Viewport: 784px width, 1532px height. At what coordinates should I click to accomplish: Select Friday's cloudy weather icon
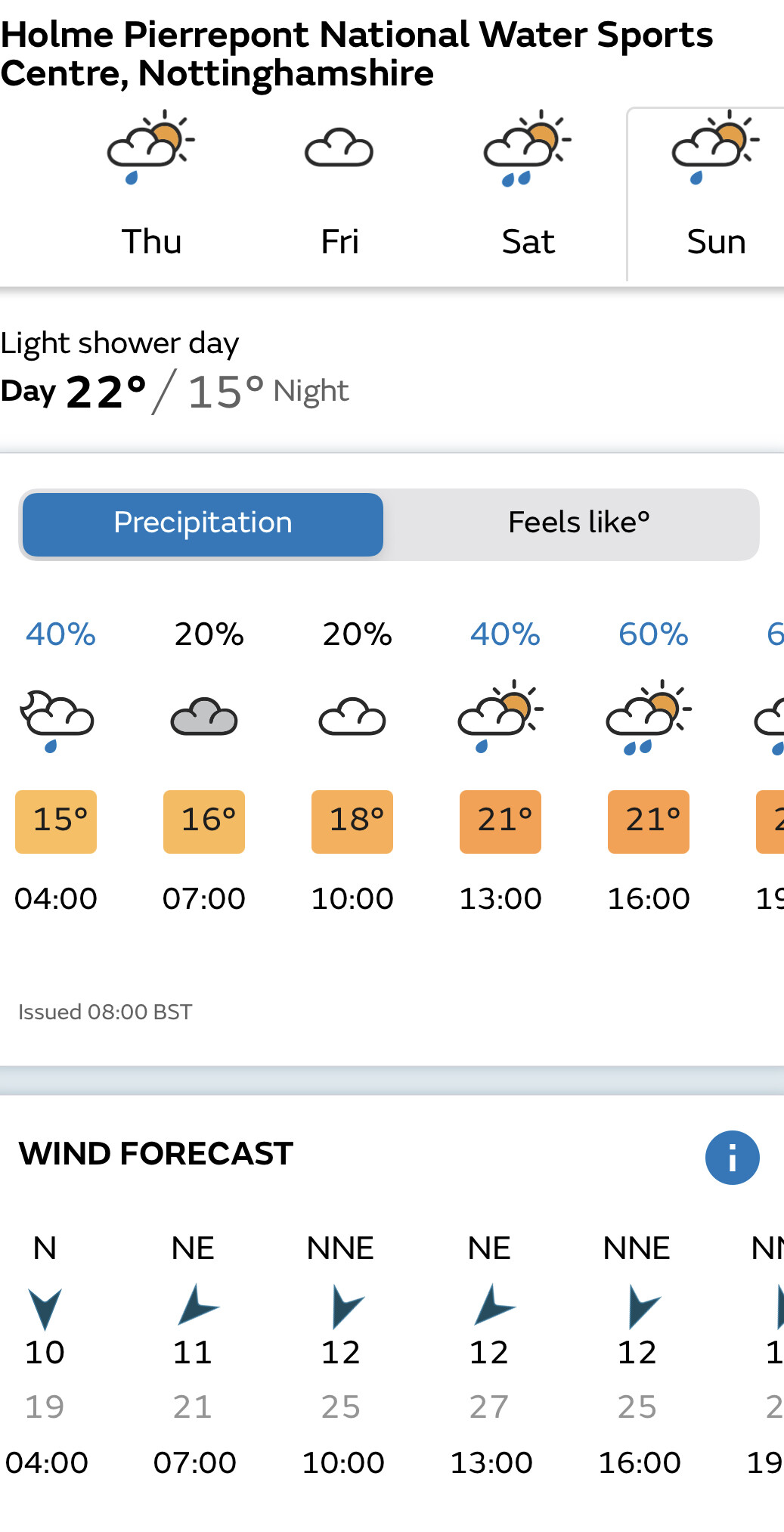[339, 147]
